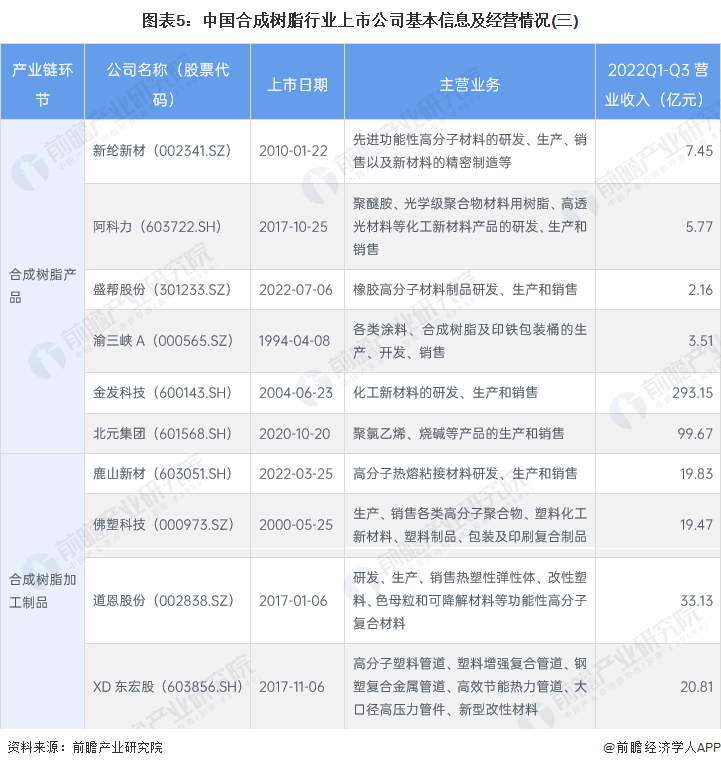The height and width of the screenshot is (768, 721).
Task: Select business text 化工新材料的研发、生产和销售
Action: click(445, 392)
